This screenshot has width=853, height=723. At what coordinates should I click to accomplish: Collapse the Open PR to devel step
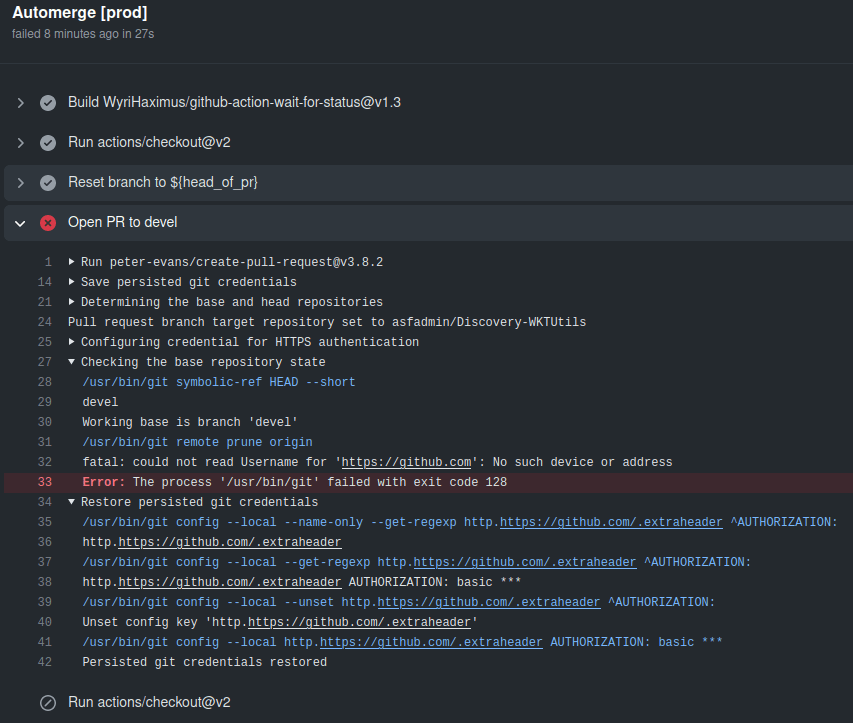tap(20, 222)
